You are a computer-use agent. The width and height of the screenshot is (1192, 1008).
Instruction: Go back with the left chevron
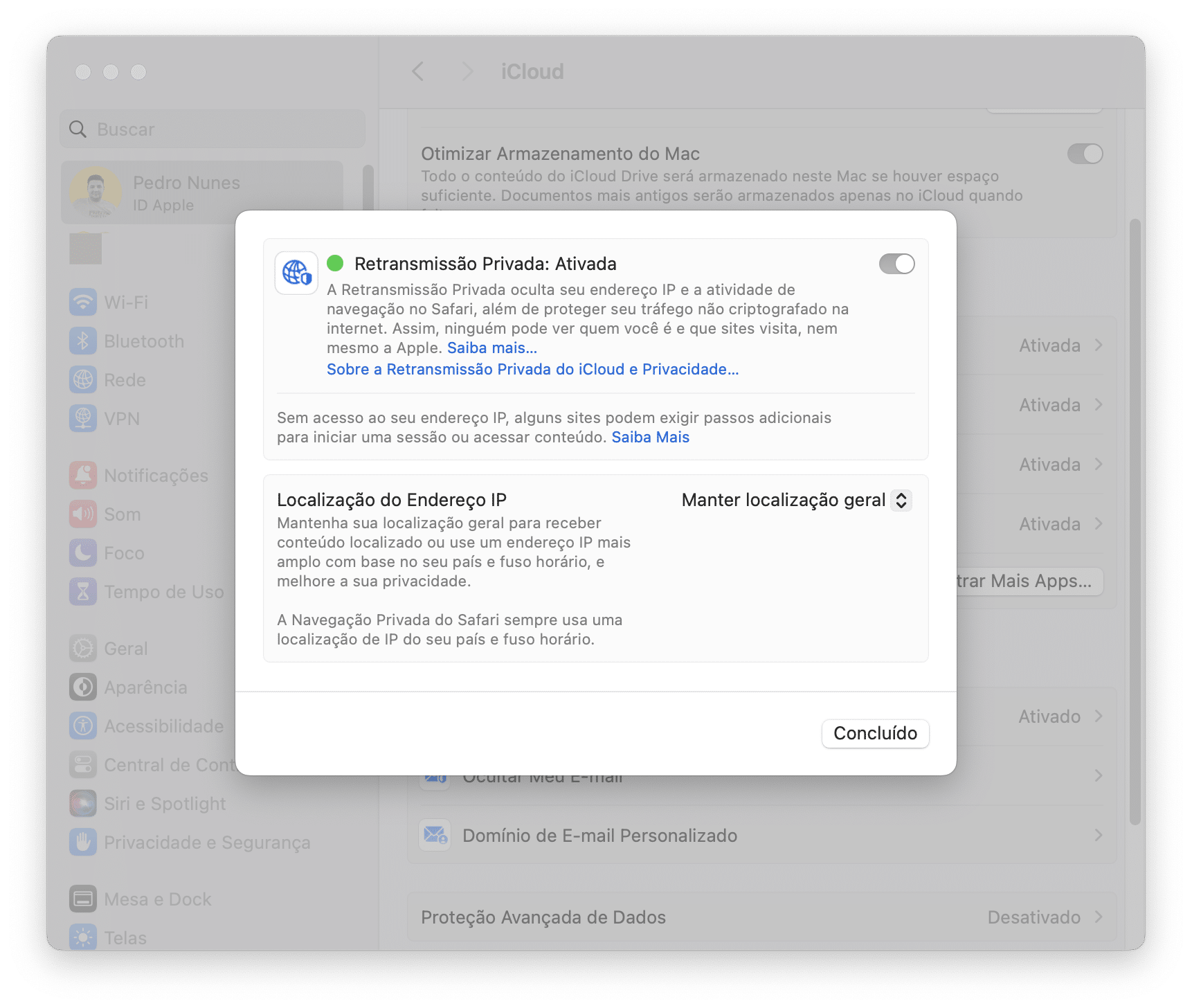(417, 71)
